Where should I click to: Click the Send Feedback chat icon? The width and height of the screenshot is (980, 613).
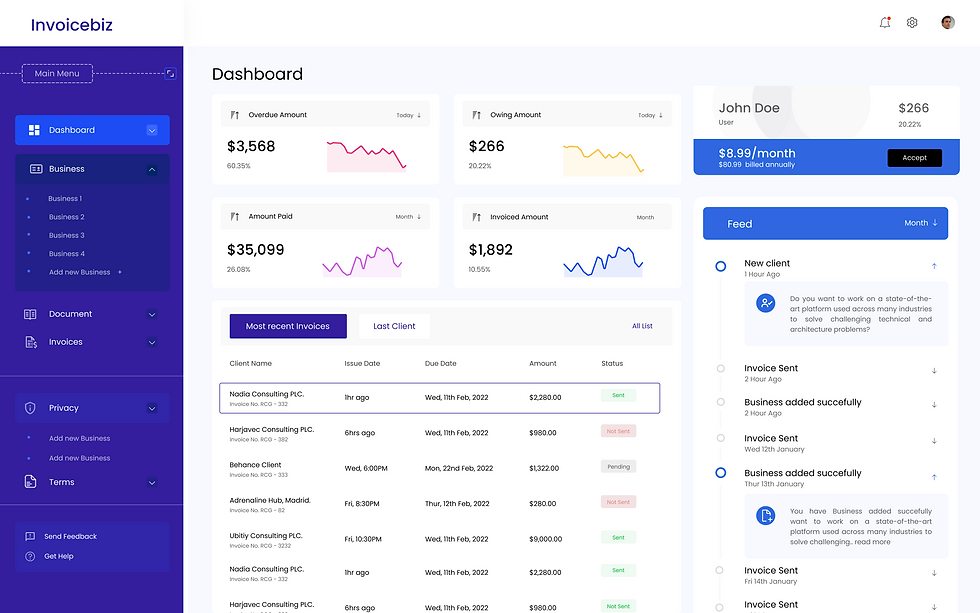pos(30,536)
